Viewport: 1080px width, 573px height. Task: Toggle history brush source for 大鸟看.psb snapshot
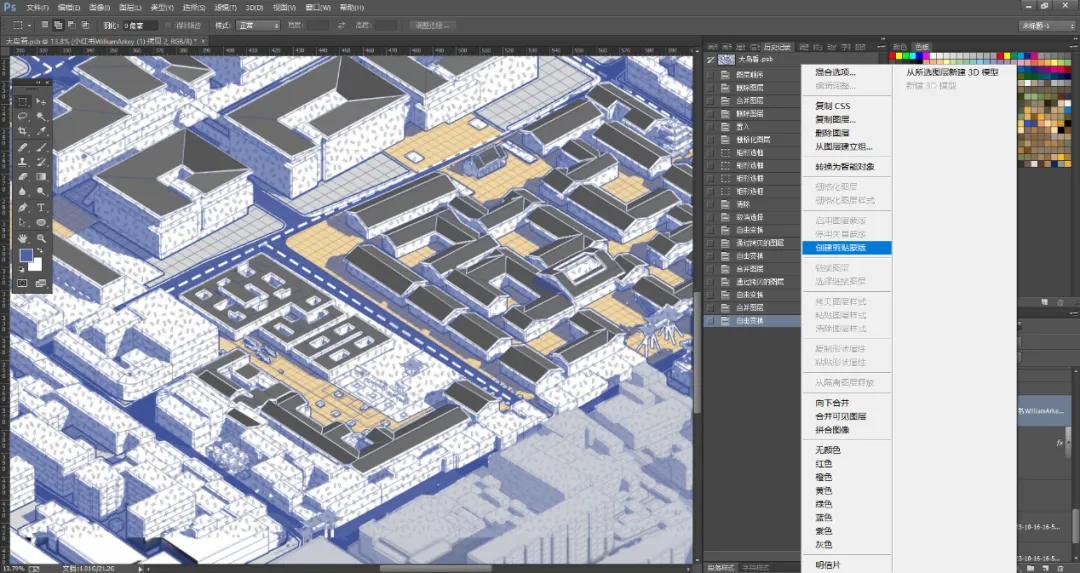710,60
